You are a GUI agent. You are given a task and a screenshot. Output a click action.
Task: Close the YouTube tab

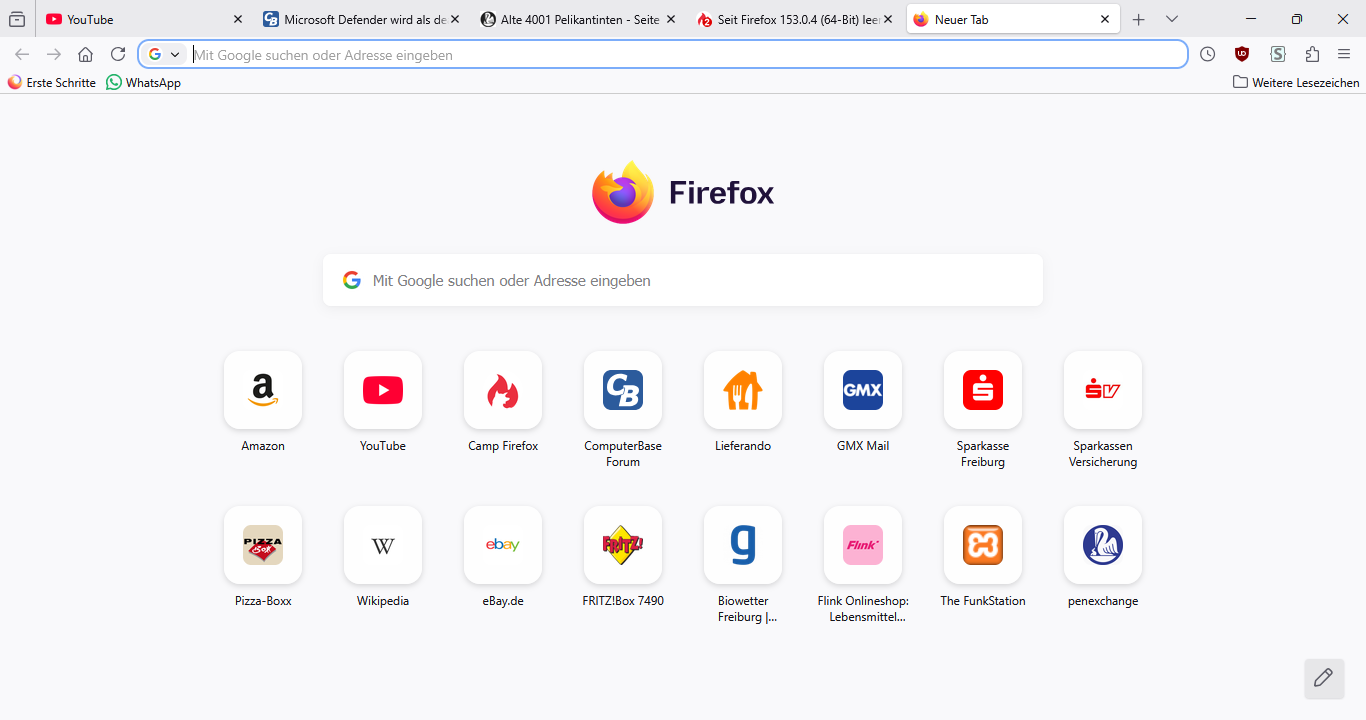click(238, 19)
